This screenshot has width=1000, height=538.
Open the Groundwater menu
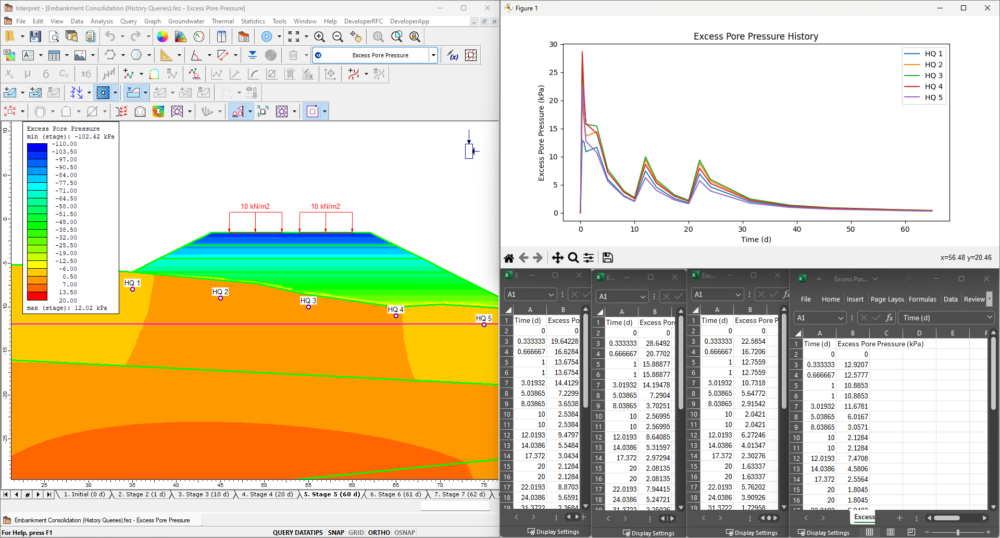[184, 20]
